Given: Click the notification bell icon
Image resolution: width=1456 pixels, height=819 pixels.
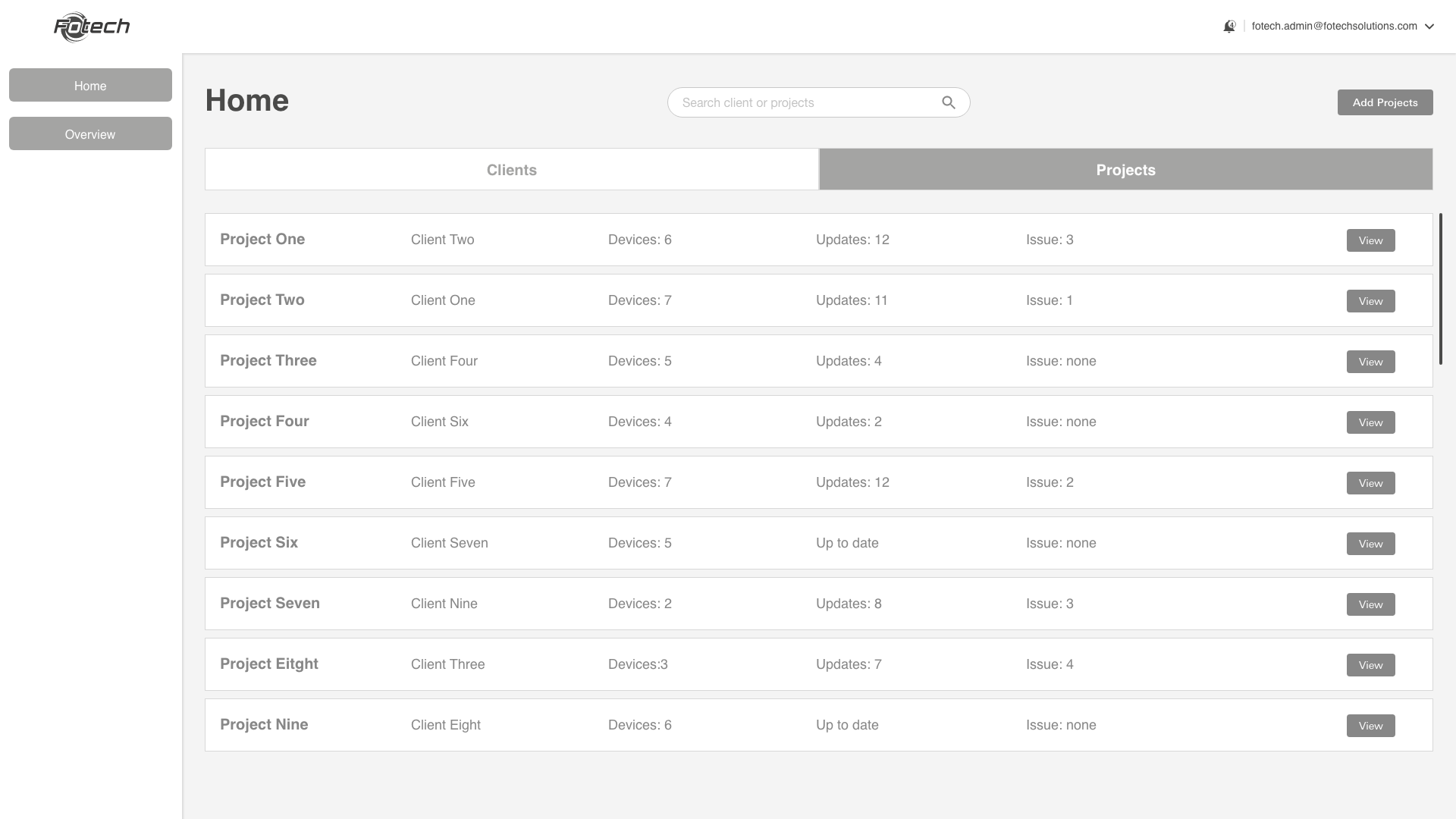Looking at the screenshot, I should pos(1229,27).
